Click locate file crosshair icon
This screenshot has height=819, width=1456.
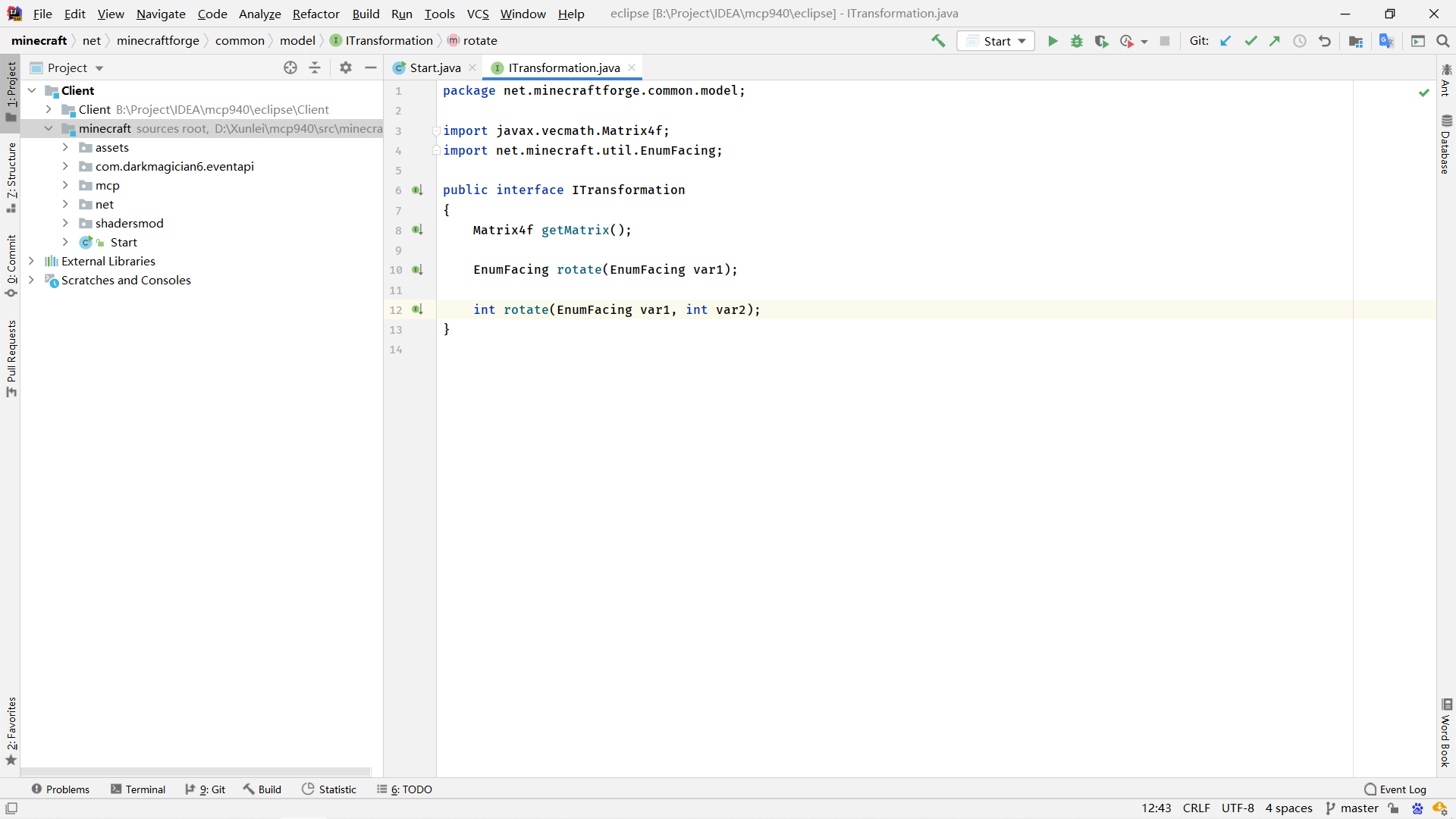pyautogui.click(x=290, y=67)
